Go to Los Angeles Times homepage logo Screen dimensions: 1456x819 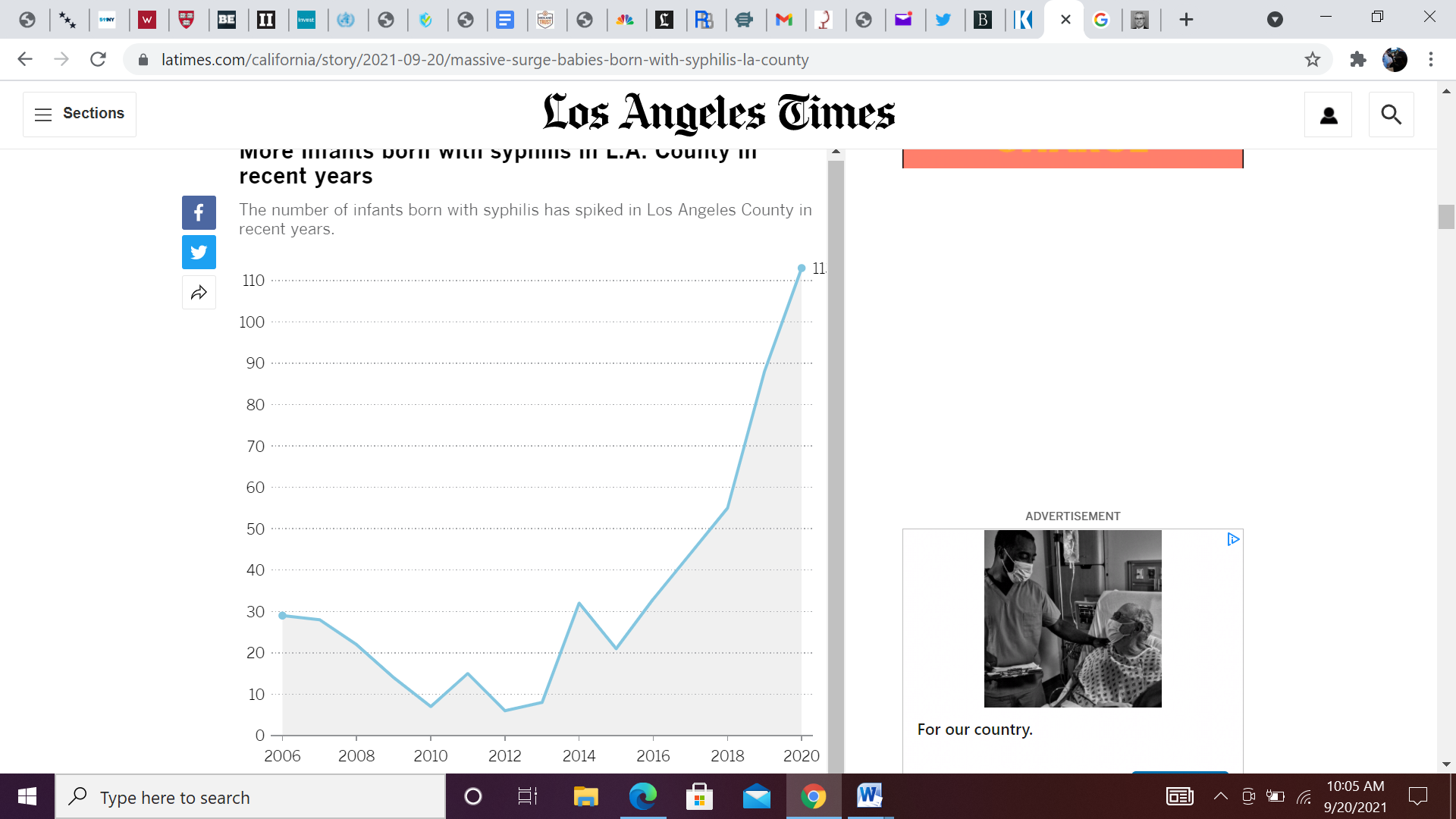click(x=718, y=114)
